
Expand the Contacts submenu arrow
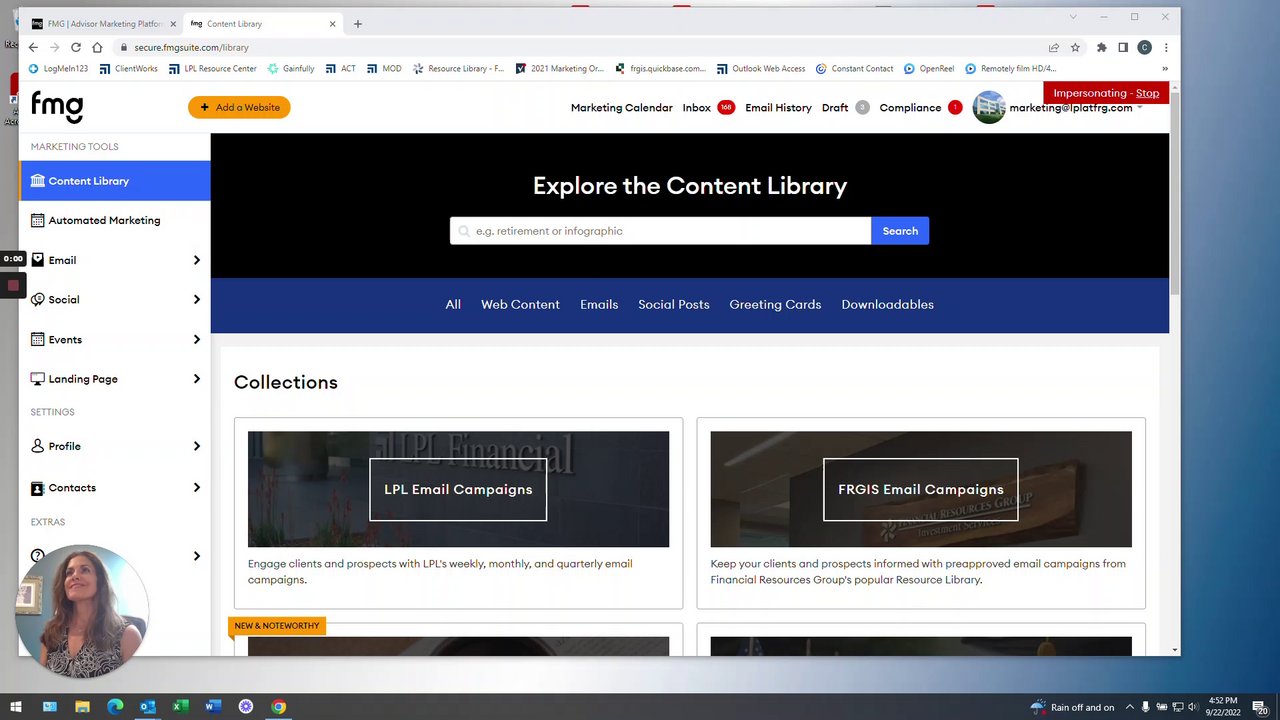196,488
